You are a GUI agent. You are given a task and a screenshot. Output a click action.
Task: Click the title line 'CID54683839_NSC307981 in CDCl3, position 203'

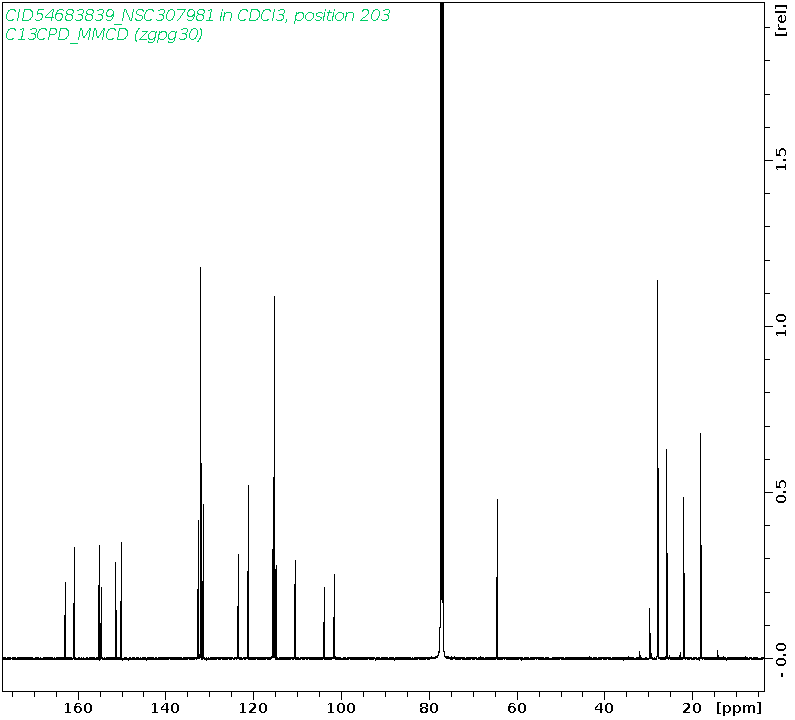[197, 15]
